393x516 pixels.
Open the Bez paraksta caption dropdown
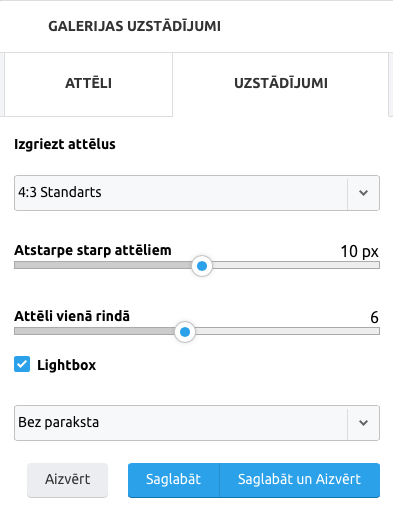pyautogui.click(x=197, y=423)
